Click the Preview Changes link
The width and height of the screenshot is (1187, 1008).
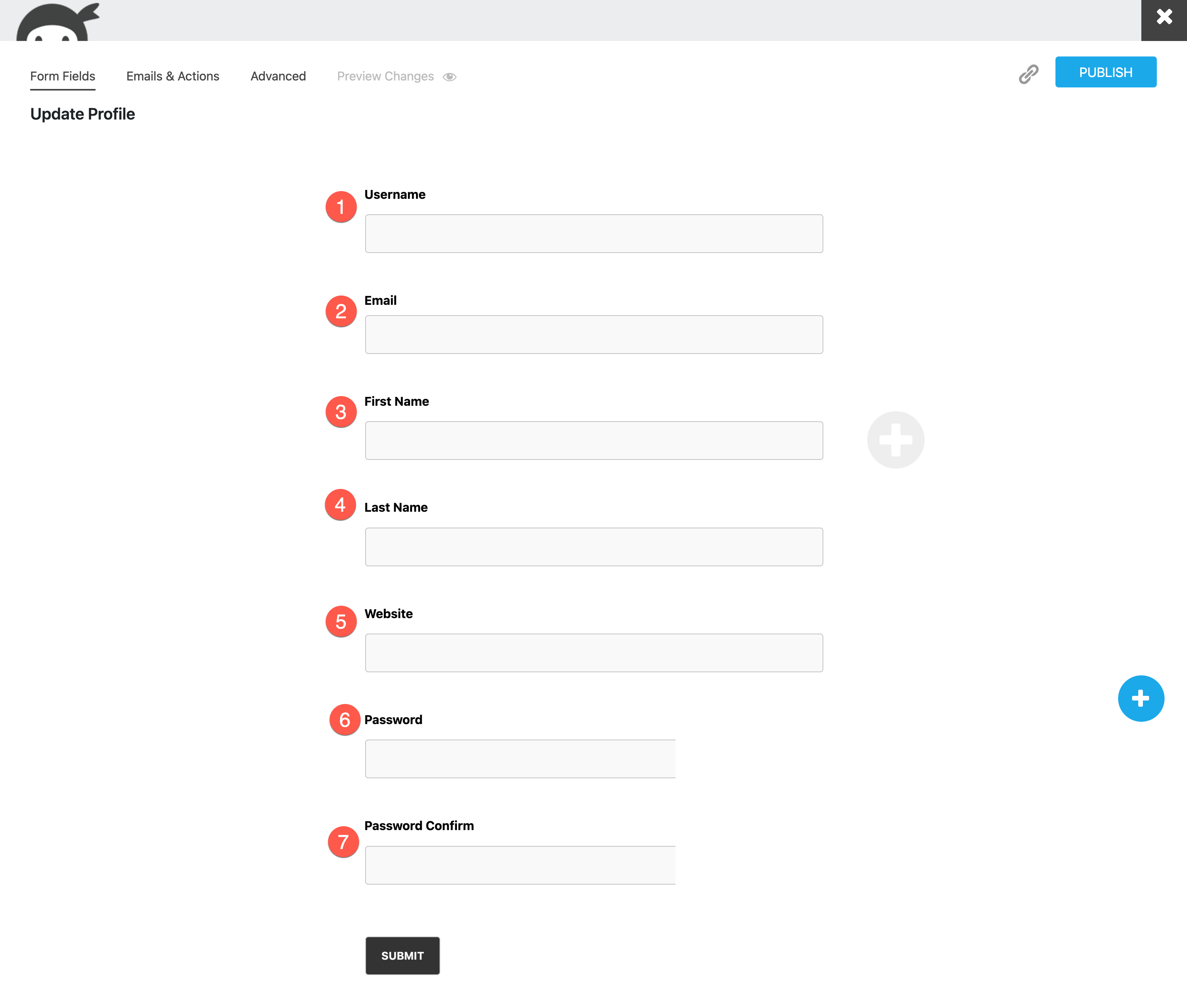[x=385, y=77]
